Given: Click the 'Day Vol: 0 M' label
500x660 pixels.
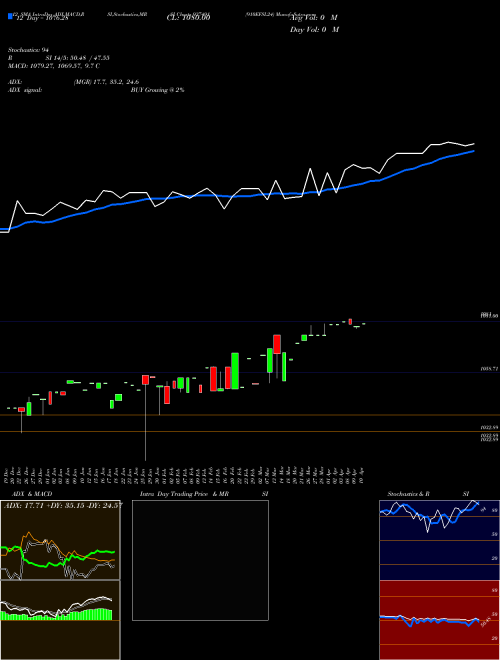Looking at the screenshot, I should tap(314, 30).
